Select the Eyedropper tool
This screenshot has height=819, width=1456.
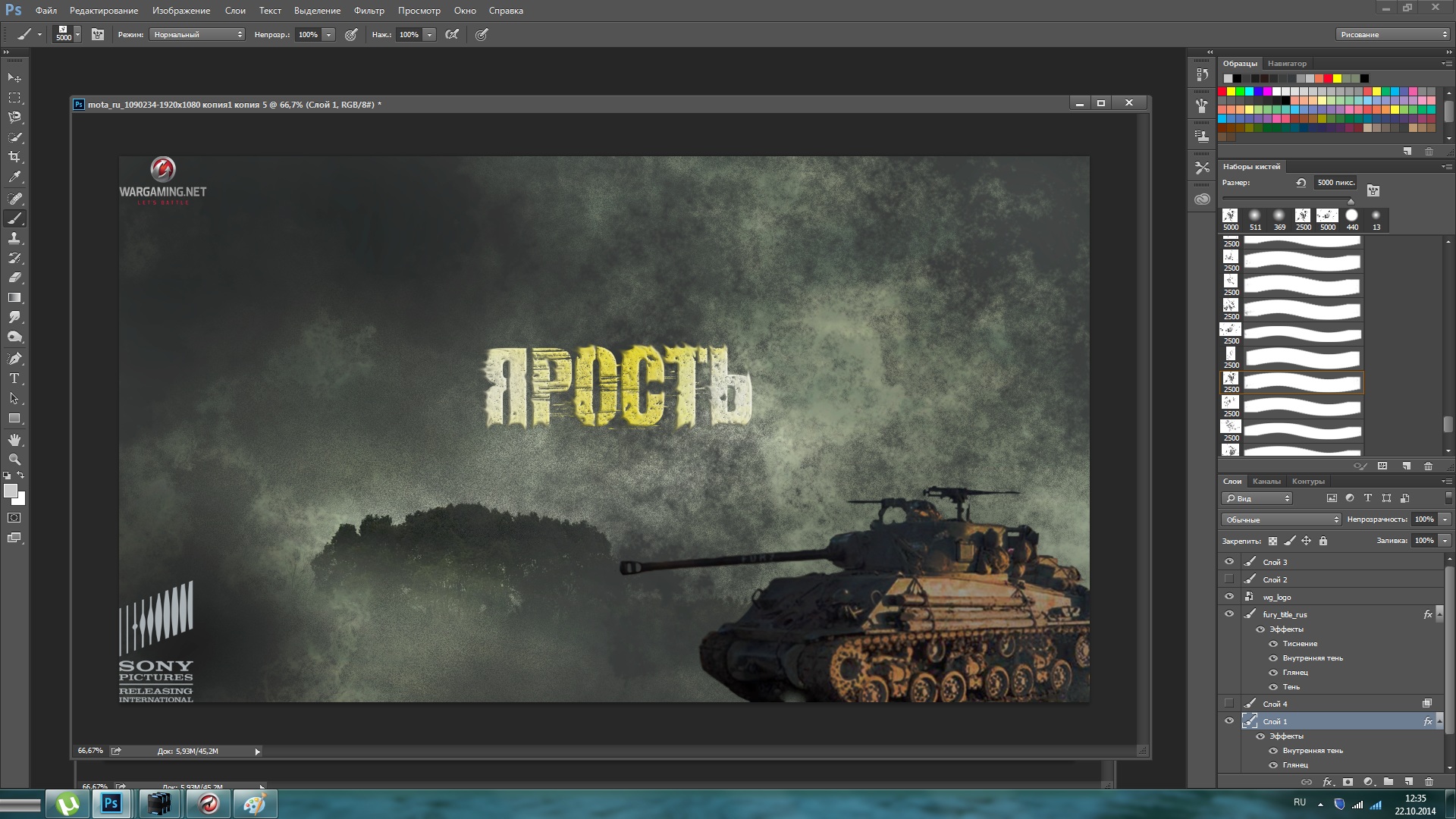pos(14,177)
